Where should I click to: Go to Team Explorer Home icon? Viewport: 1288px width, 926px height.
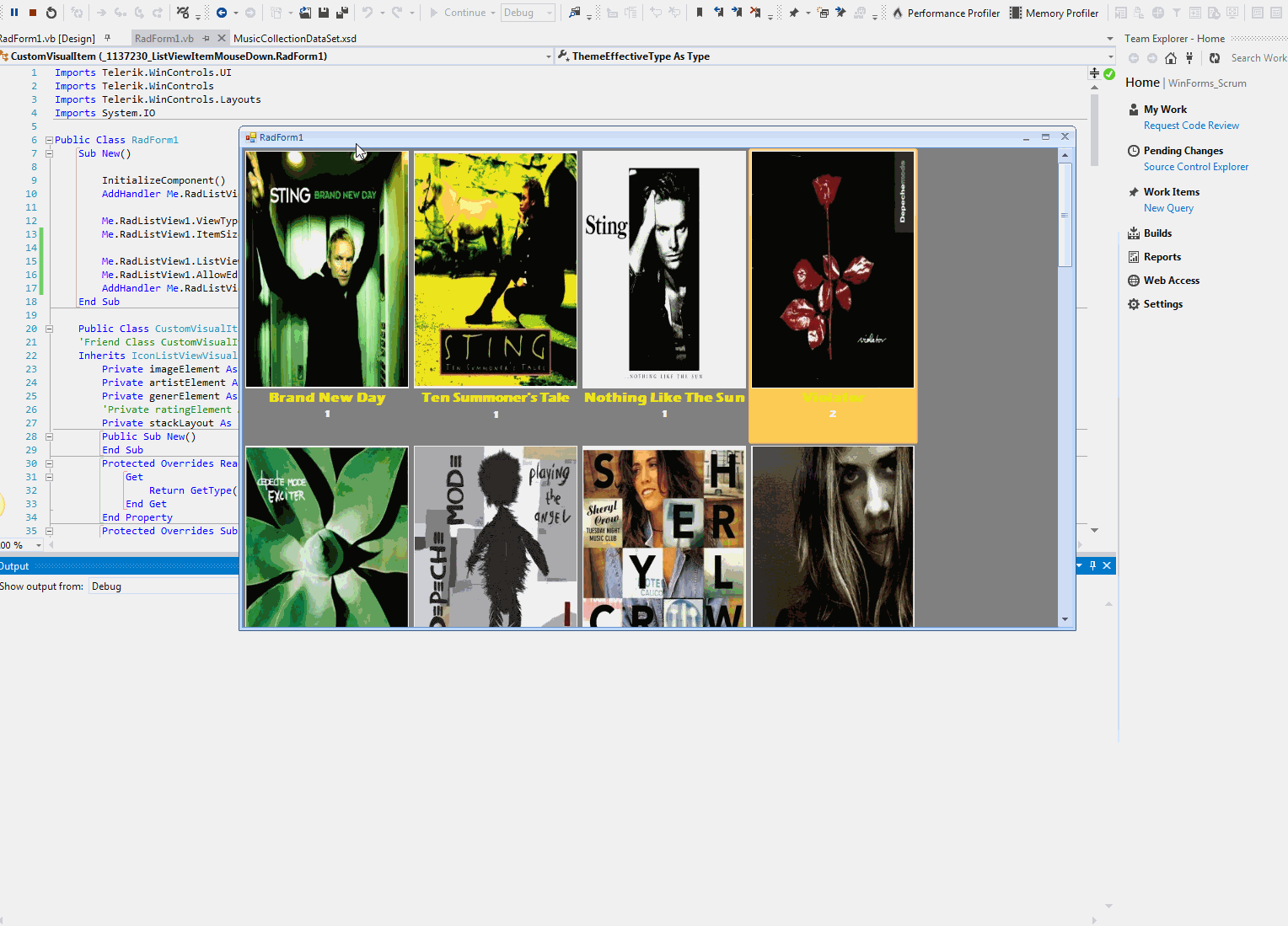[1171, 58]
